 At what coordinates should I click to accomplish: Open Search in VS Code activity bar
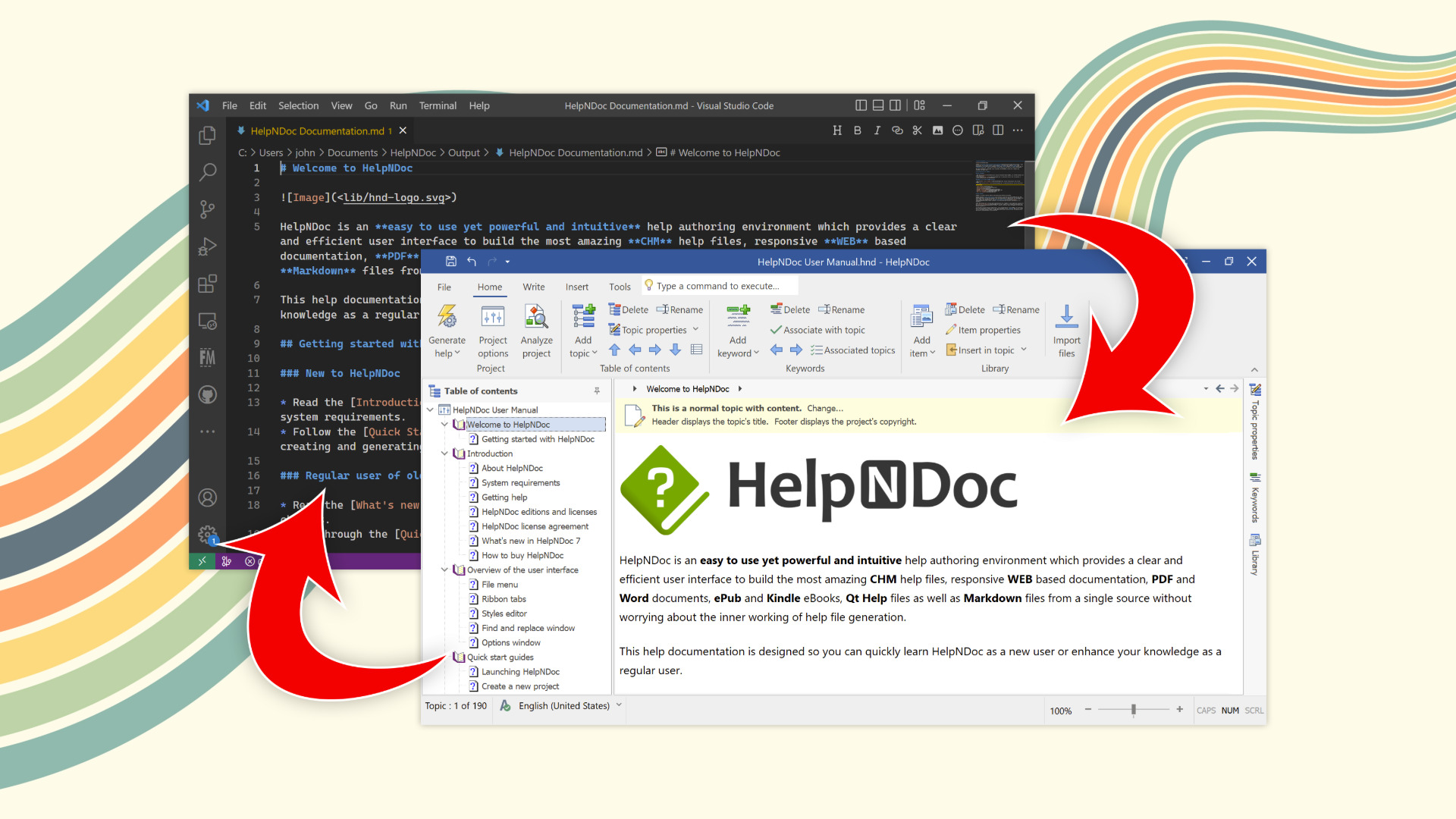[x=207, y=172]
